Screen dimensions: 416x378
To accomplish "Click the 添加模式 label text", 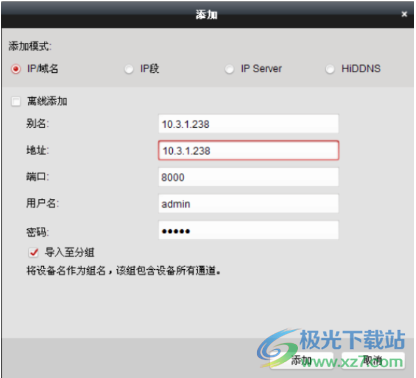I will point(30,46).
